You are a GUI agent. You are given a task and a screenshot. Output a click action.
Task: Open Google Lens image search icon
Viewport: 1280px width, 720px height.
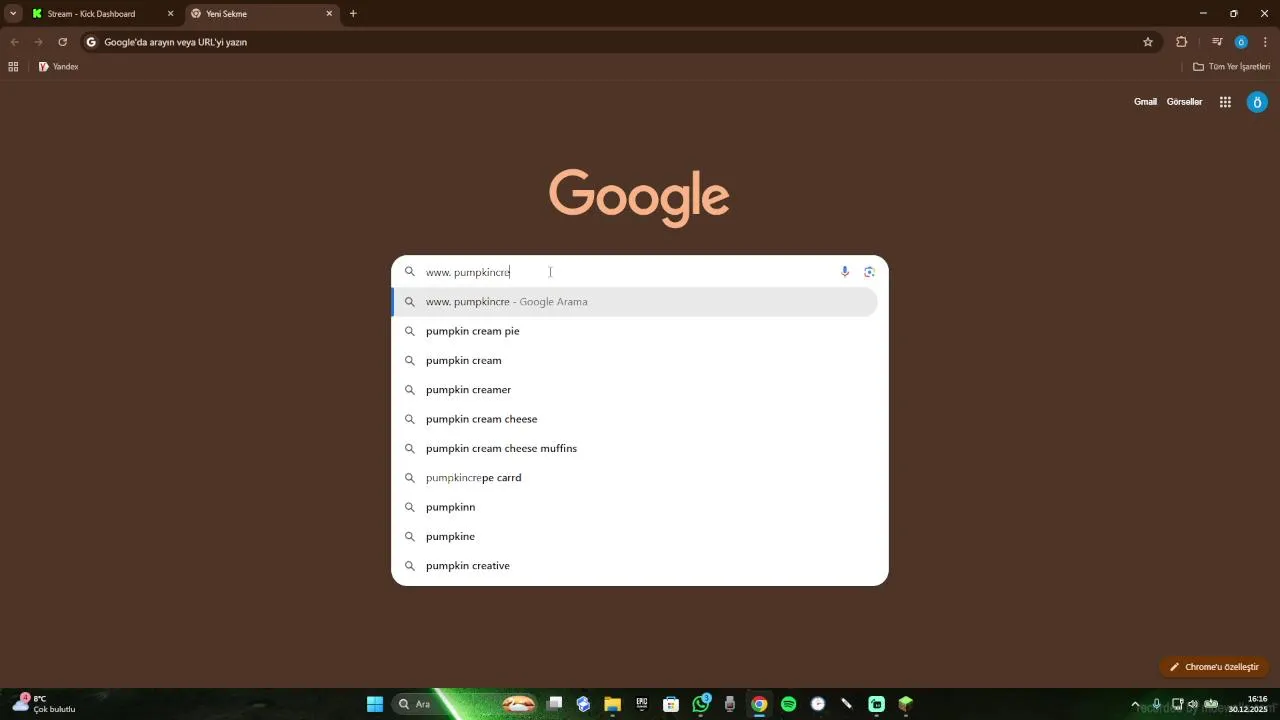pos(869,272)
